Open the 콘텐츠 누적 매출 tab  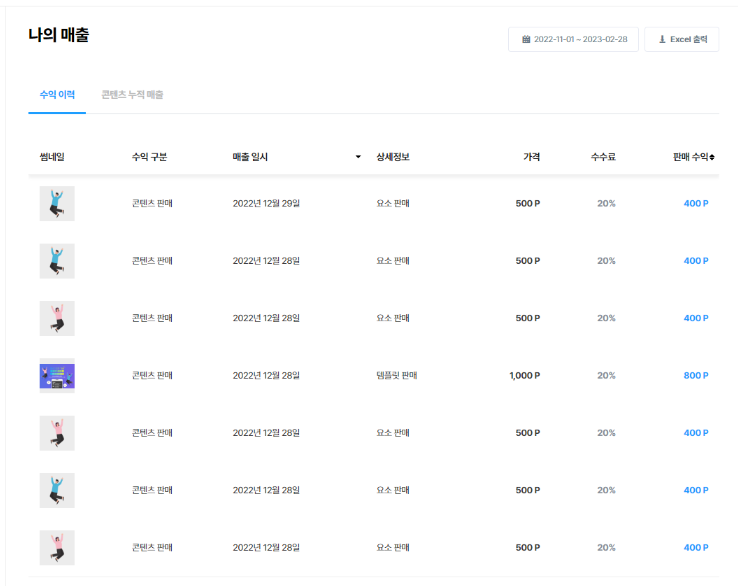(132, 95)
